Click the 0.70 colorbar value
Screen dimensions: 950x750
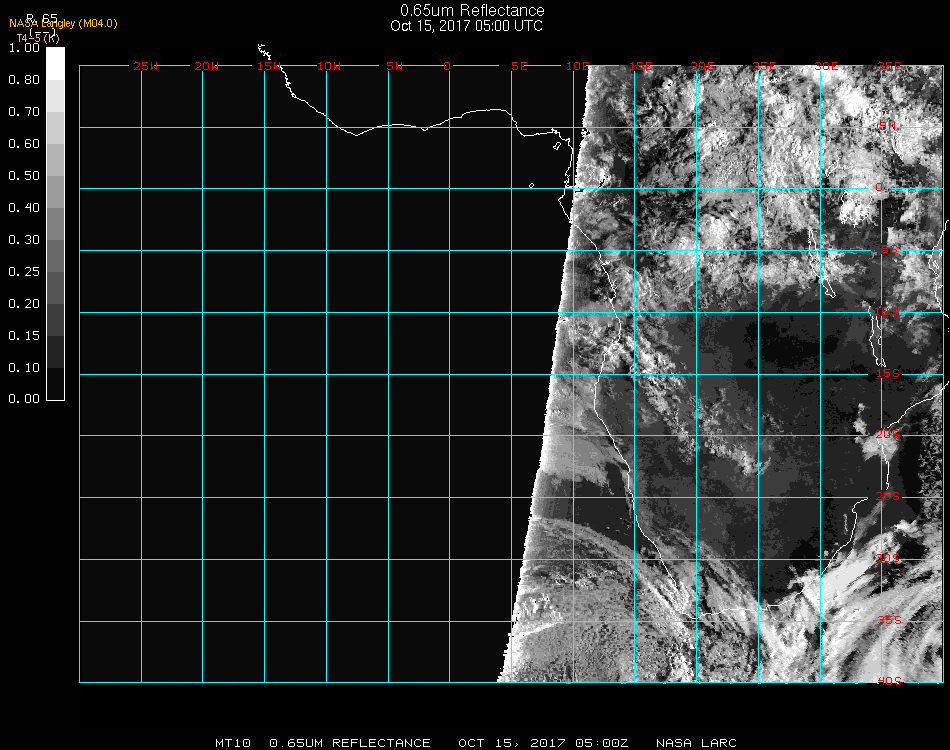24,112
